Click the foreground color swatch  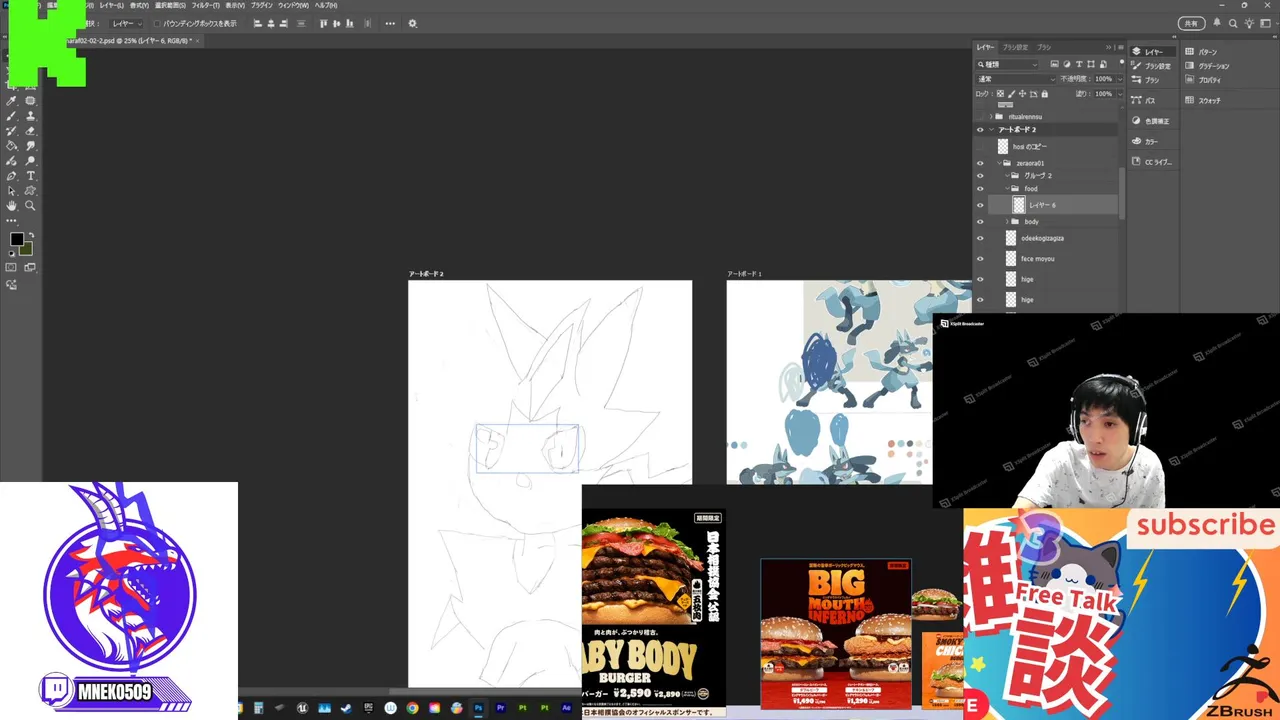pos(16,239)
